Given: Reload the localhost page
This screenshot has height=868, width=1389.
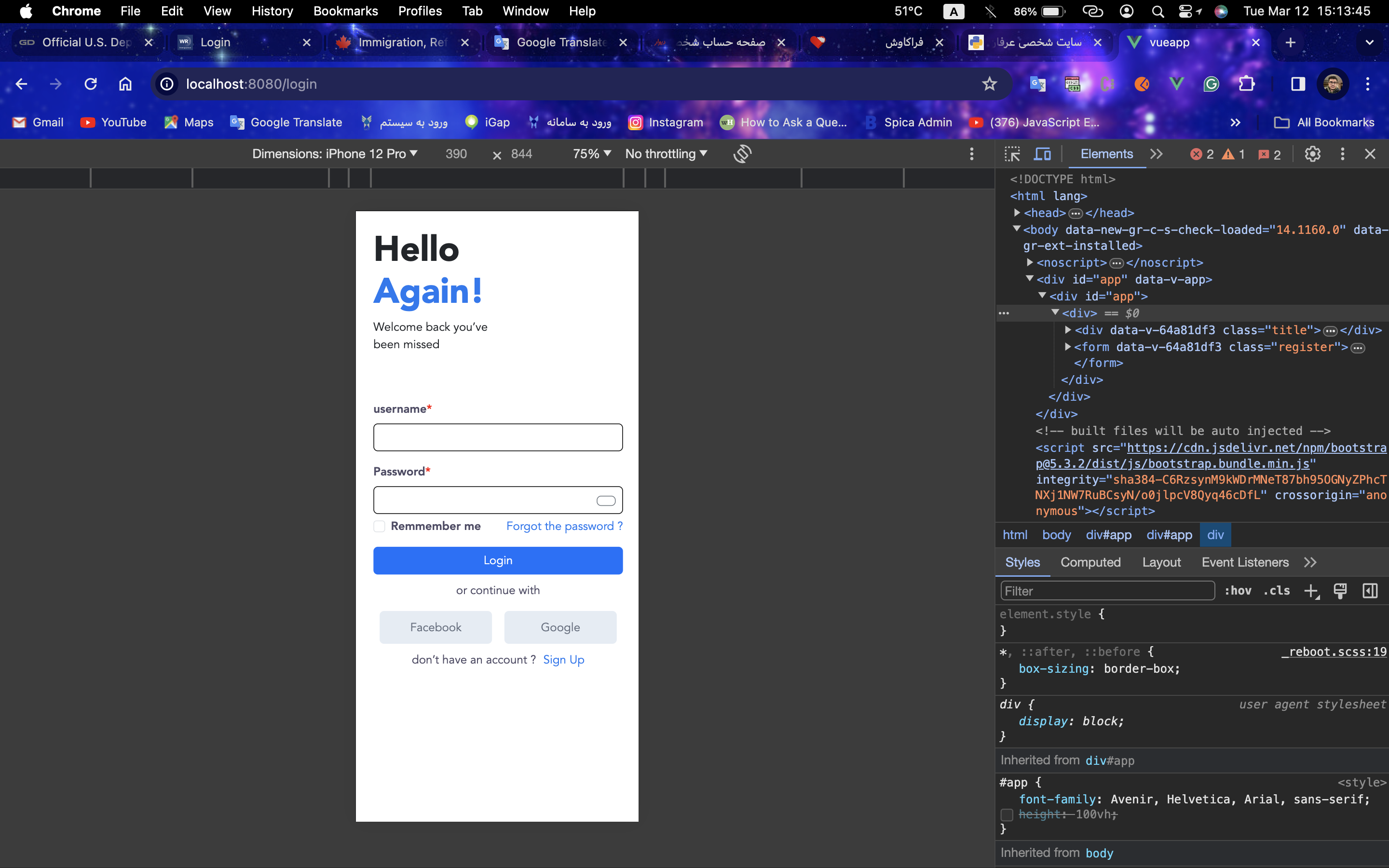Looking at the screenshot, I should (91, 84).
